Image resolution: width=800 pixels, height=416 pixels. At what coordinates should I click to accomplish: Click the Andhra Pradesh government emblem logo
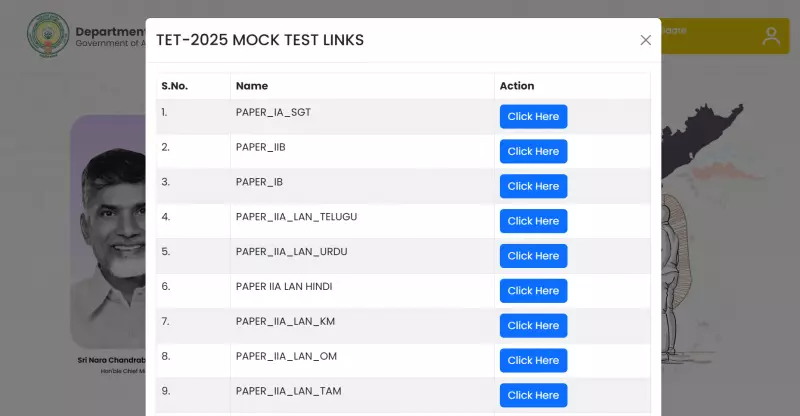click(x=48, y=35)
